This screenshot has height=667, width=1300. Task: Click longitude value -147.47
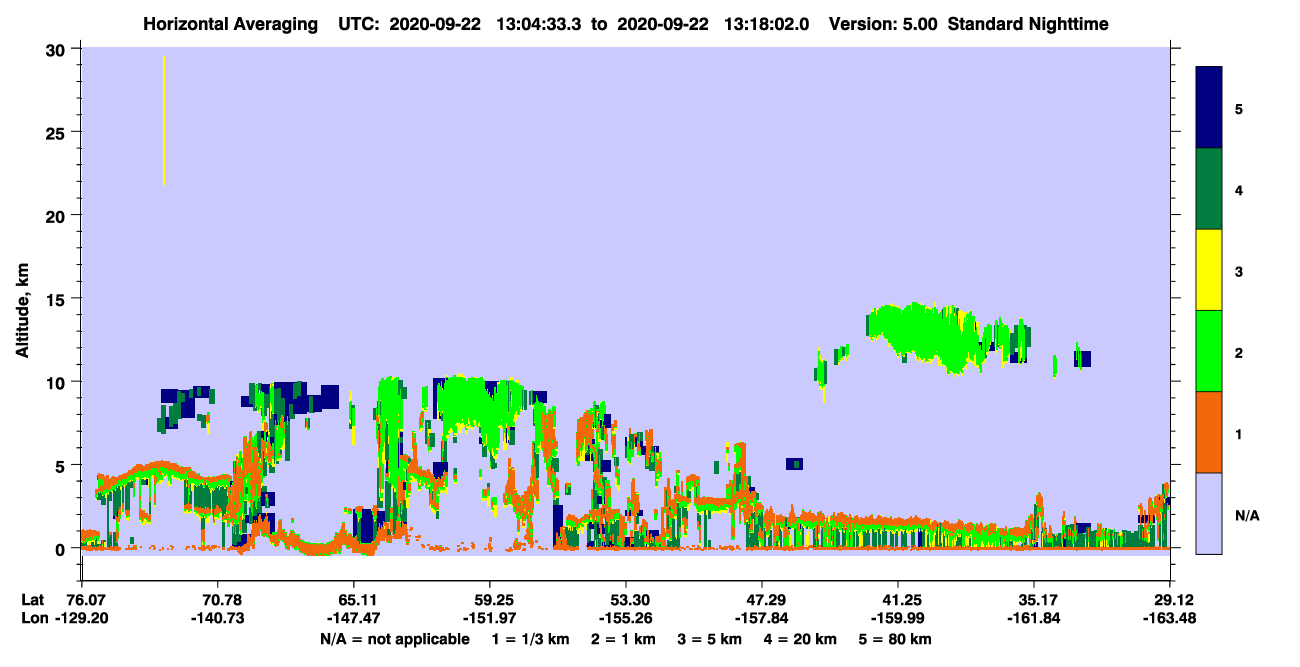tap(353, 619)
